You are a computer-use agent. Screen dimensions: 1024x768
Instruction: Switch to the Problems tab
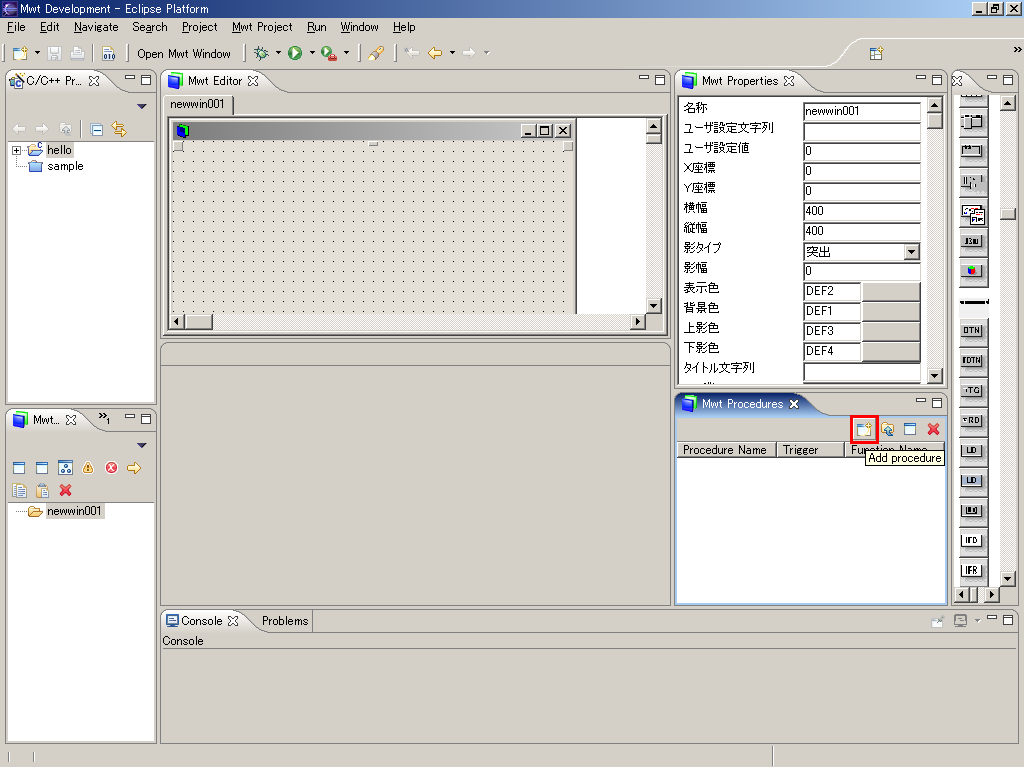(285, 620)
